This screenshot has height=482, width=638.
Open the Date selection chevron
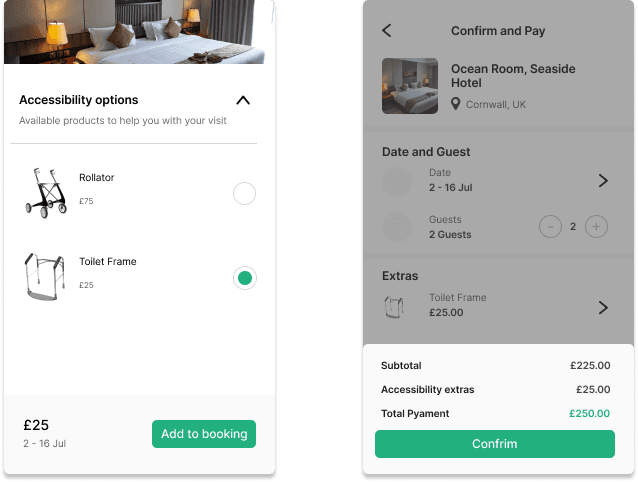coord(602,181)
